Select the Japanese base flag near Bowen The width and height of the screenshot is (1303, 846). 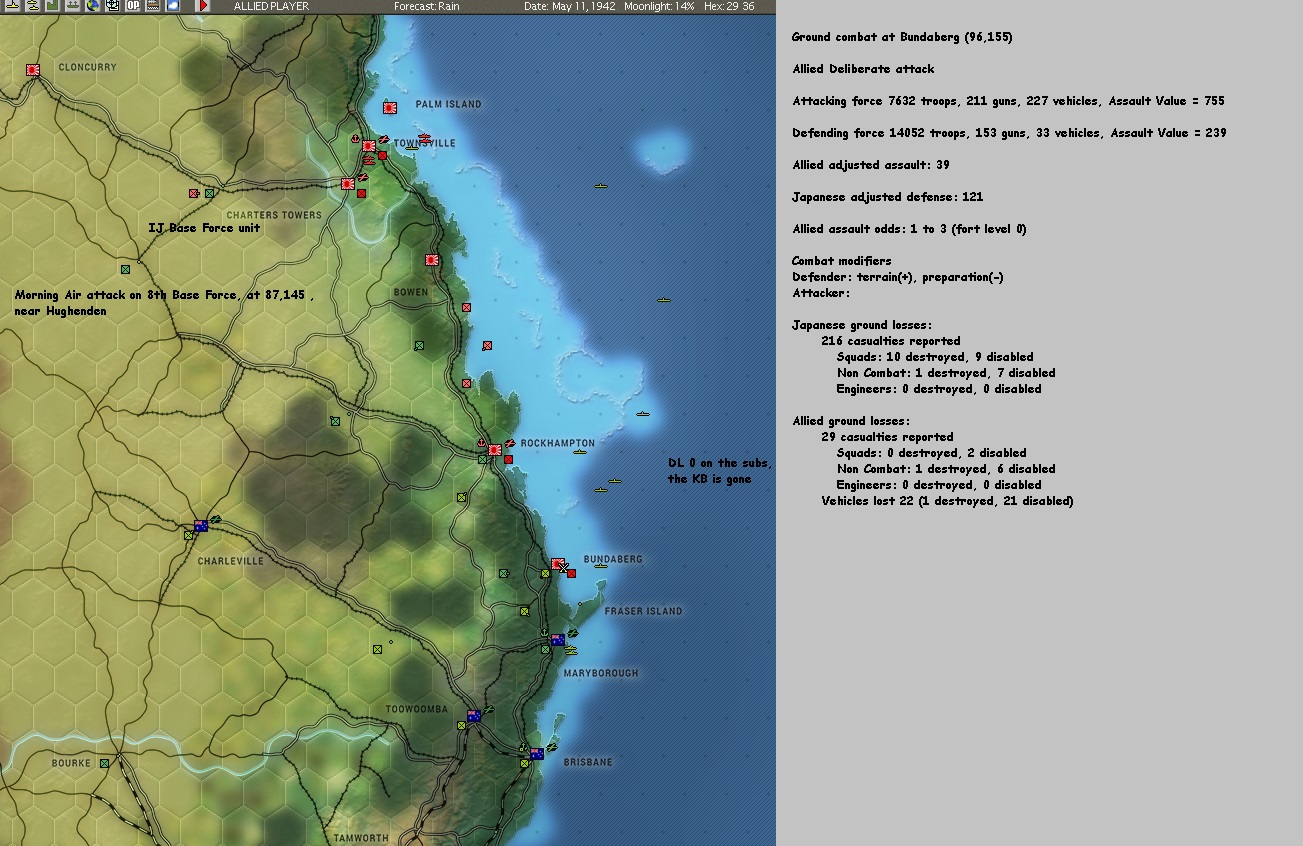432,260
